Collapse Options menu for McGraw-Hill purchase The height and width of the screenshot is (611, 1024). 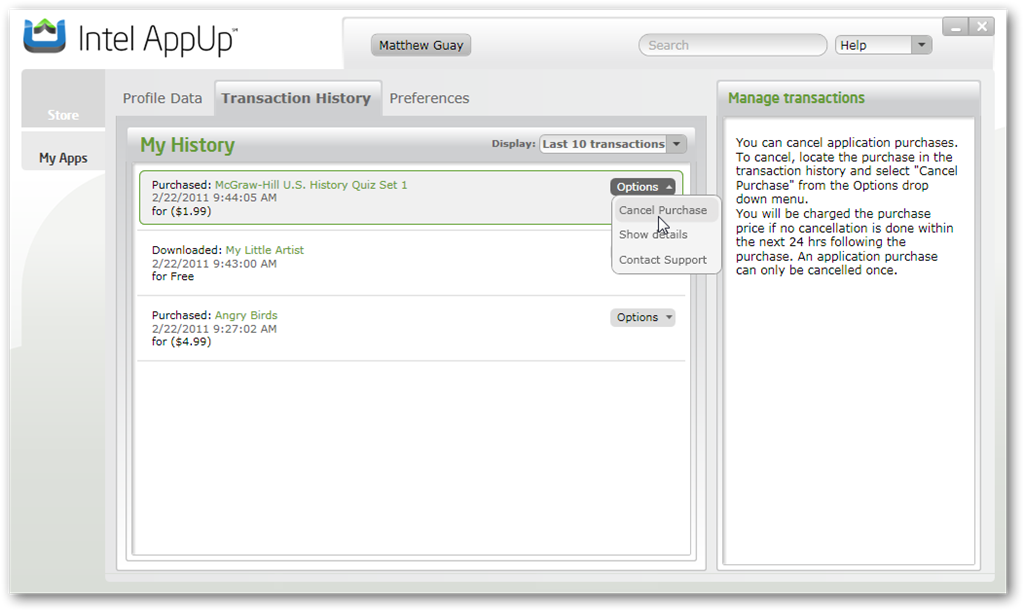(643, 187)
